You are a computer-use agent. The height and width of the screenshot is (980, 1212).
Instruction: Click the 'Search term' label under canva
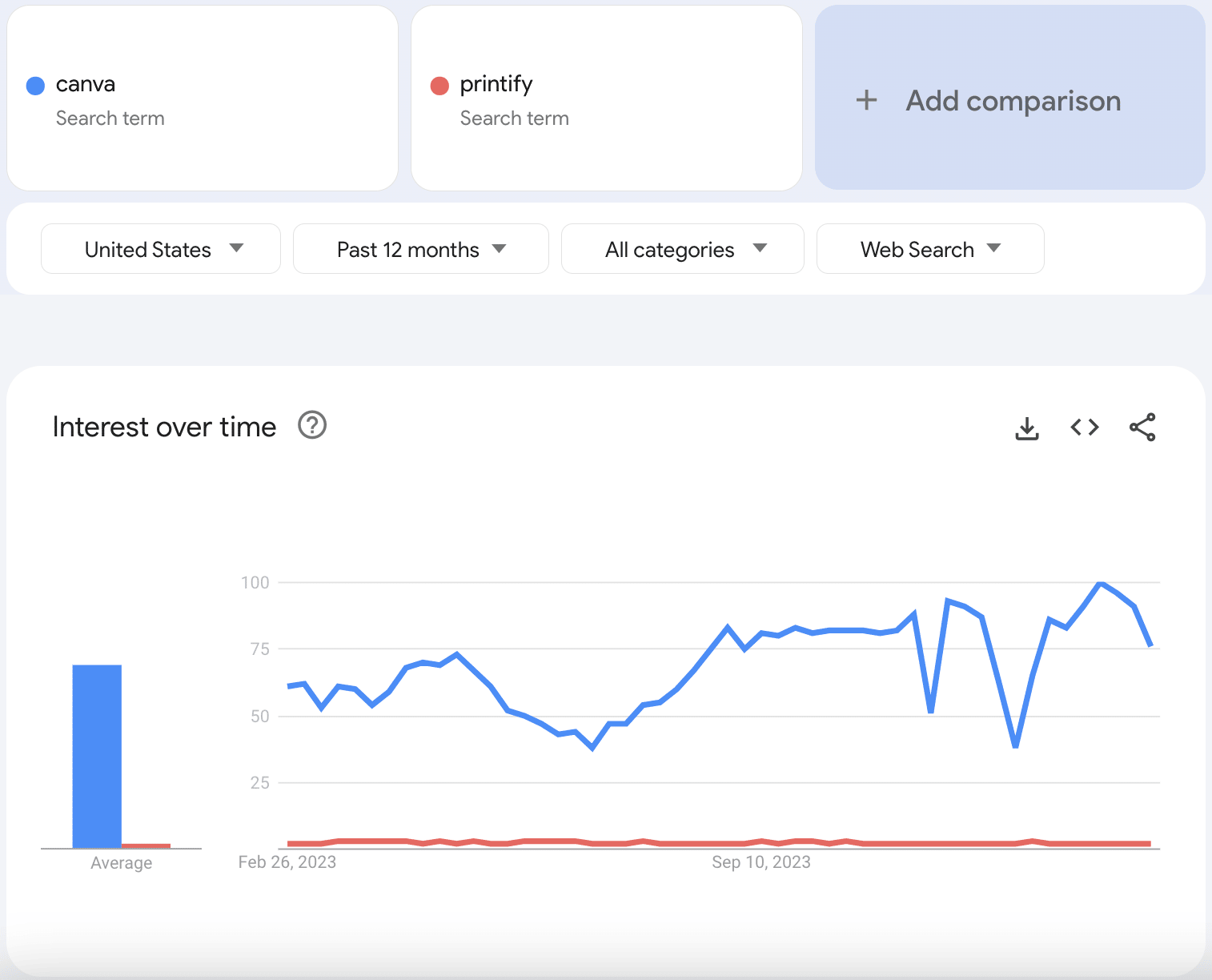tap(110, 118)
